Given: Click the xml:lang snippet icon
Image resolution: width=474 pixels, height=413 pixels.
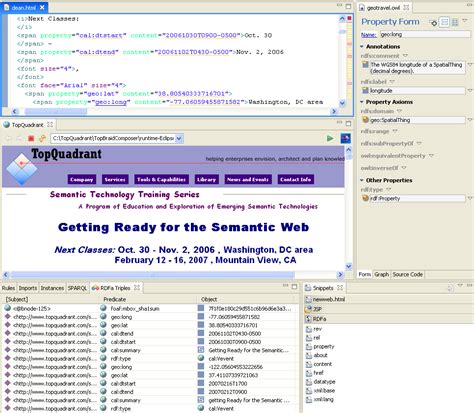Looking at the screenshot, I should [309, 399].
